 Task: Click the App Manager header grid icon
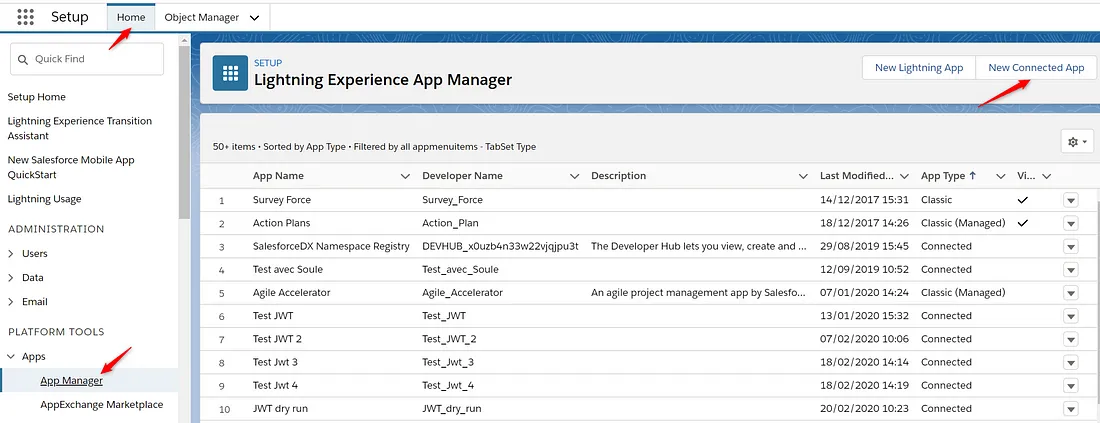pyautogui.click(x=230, y=73)
